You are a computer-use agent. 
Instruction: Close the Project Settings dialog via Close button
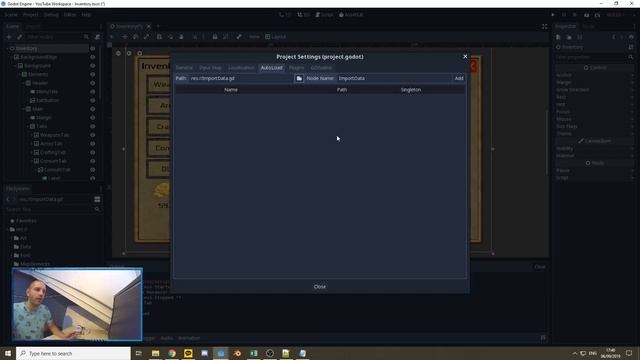tap(320, 287)
